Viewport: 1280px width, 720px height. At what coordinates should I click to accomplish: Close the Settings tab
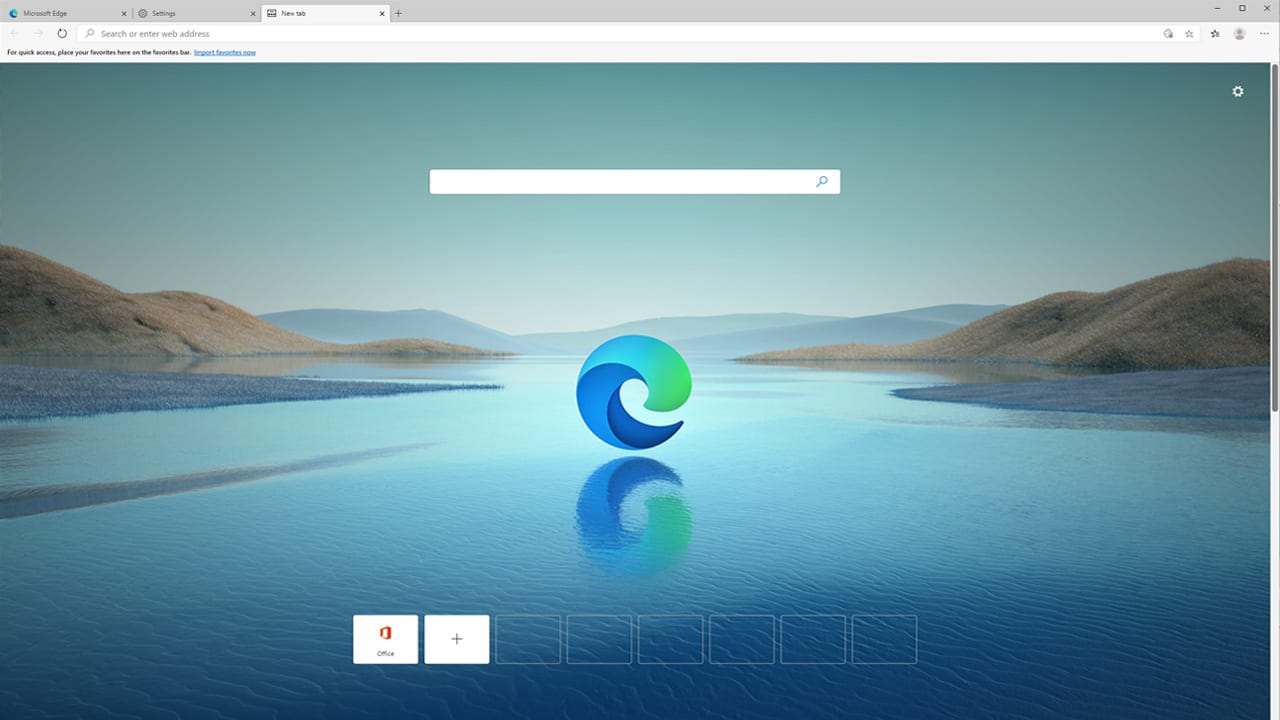pyautogui.click(x=252, y=13)
